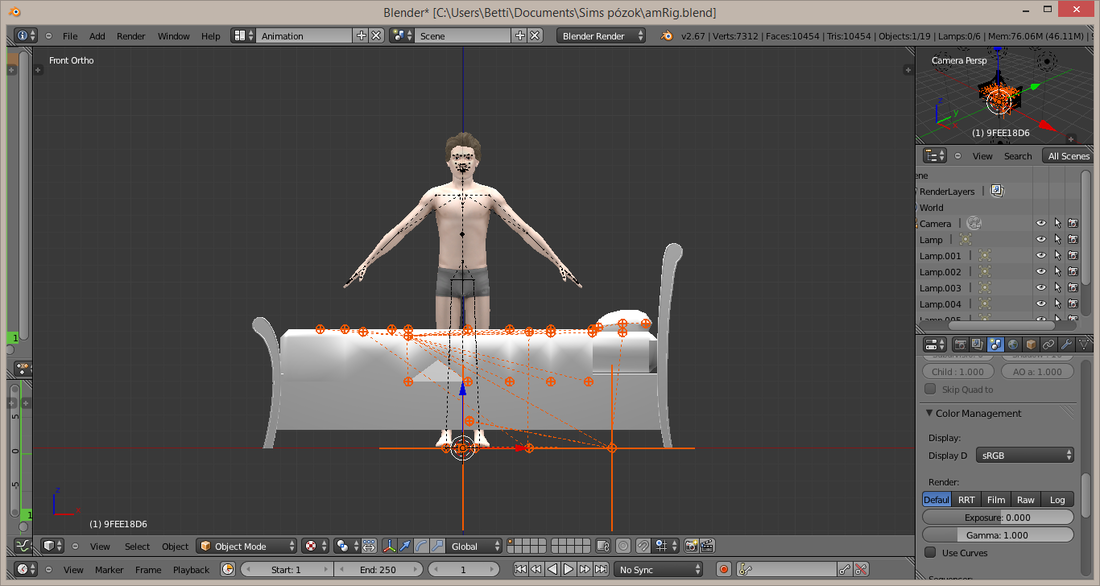This screenshot has width=1100, height=586.
Task: Hide Lamp.003 using its eye icon
Action: (1041, 288)
